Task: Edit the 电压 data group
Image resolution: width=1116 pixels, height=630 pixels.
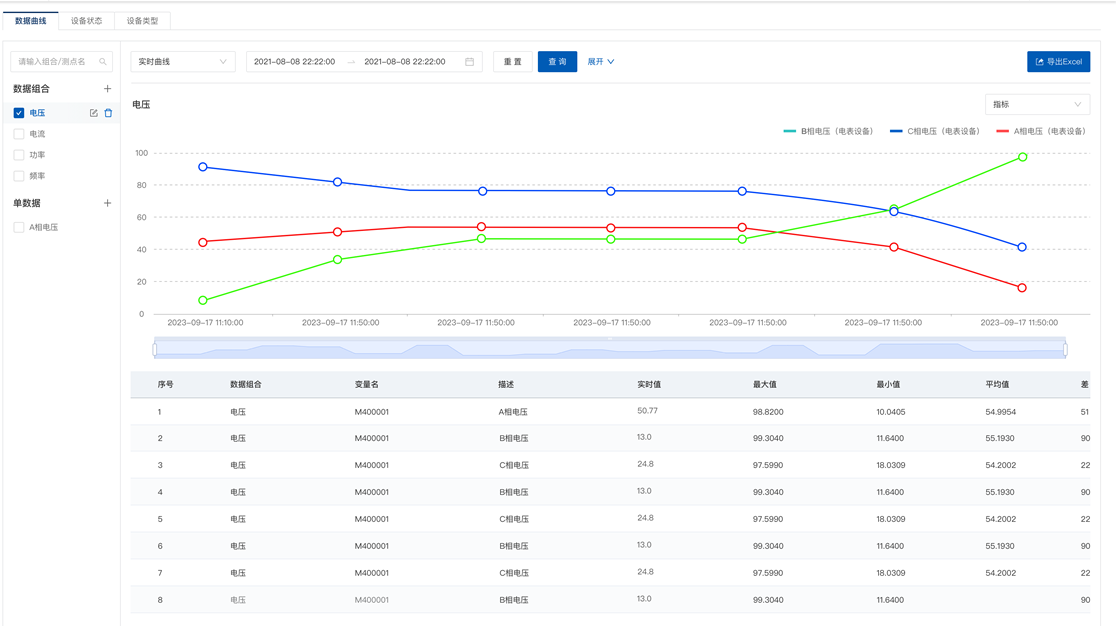Action: tap(94, 113)
